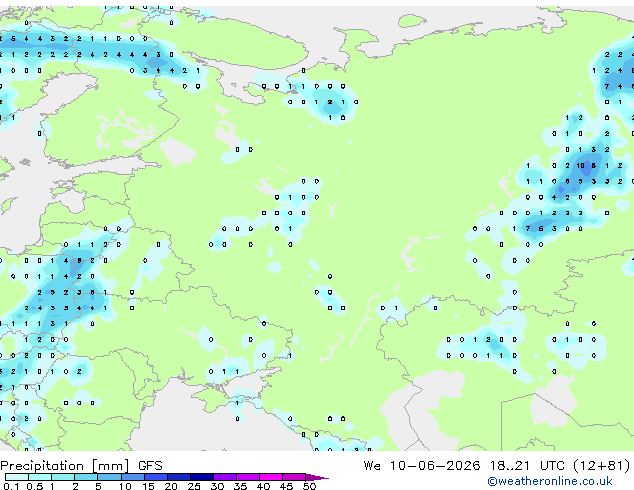The width and height of the screenshot is (634, 490).
Task: Click the legend arrow tip above 50 mm
Action: click(317, 477)
